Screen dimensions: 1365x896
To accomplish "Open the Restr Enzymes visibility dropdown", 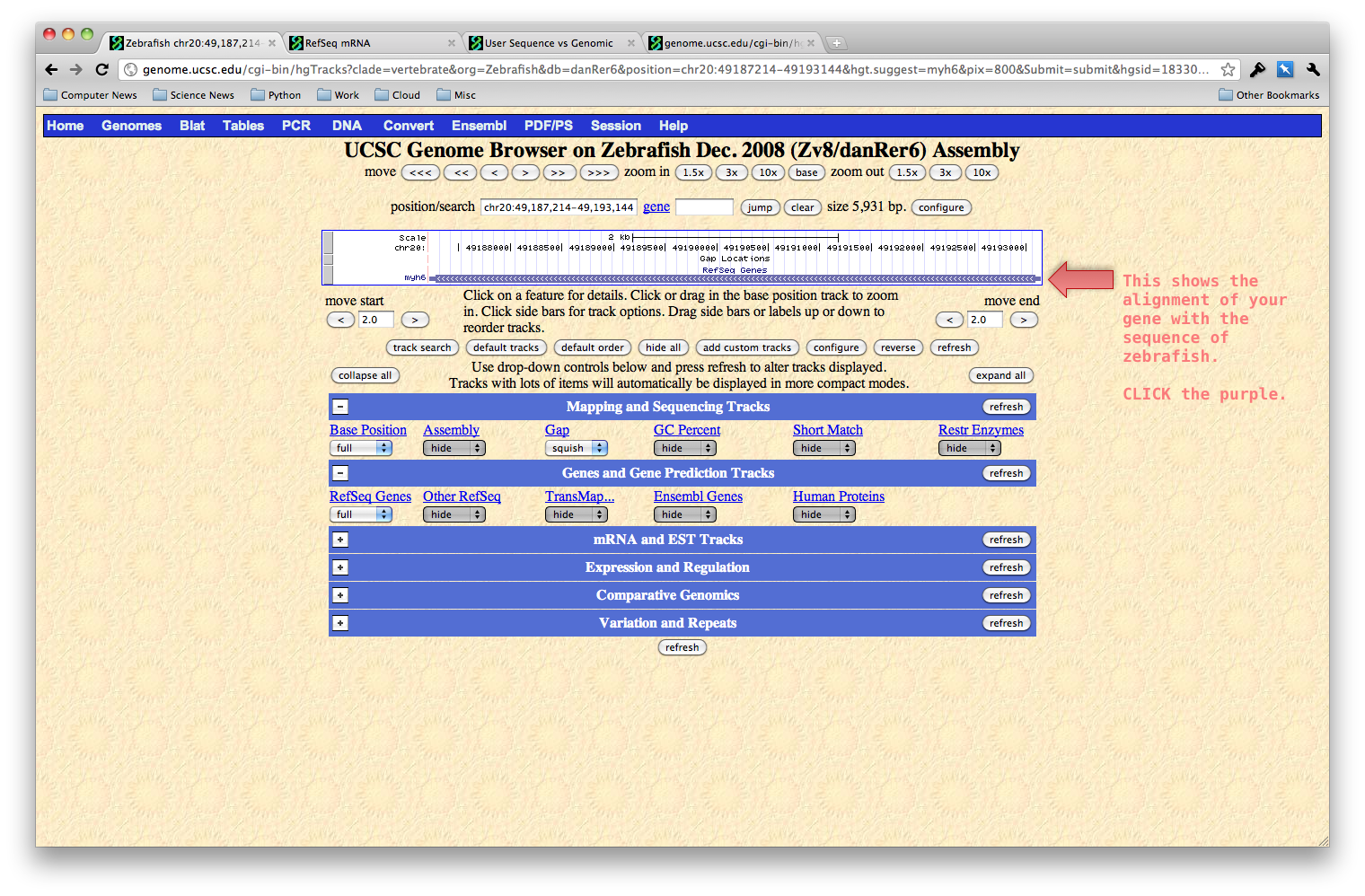I will 970,448.
